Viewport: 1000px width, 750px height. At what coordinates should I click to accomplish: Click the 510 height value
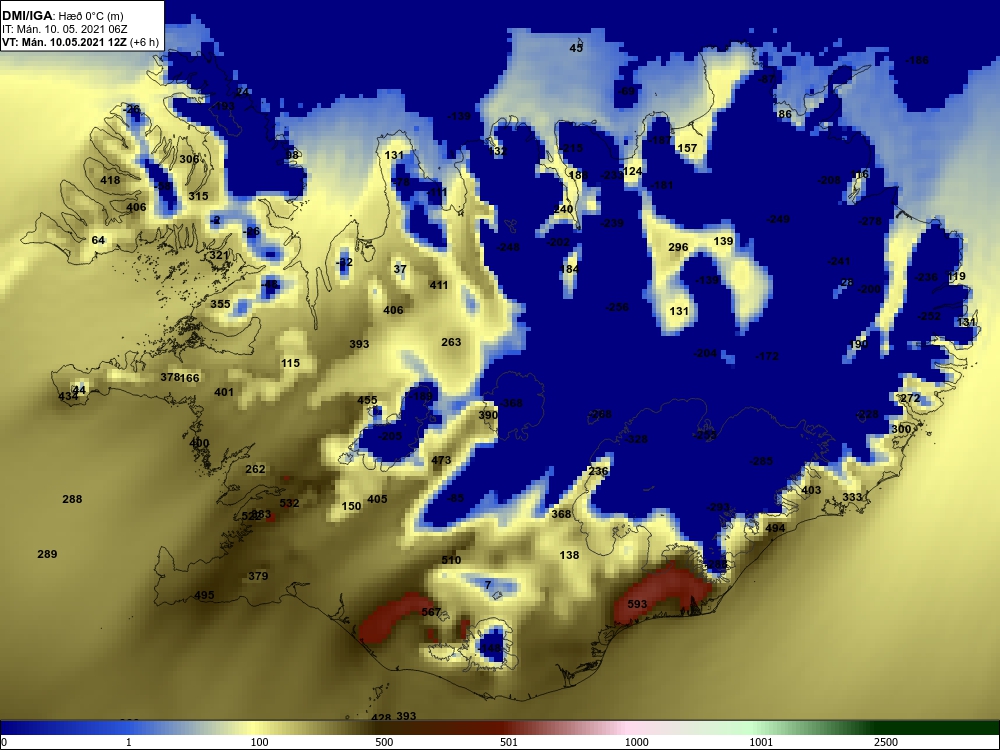pos(451,560)
